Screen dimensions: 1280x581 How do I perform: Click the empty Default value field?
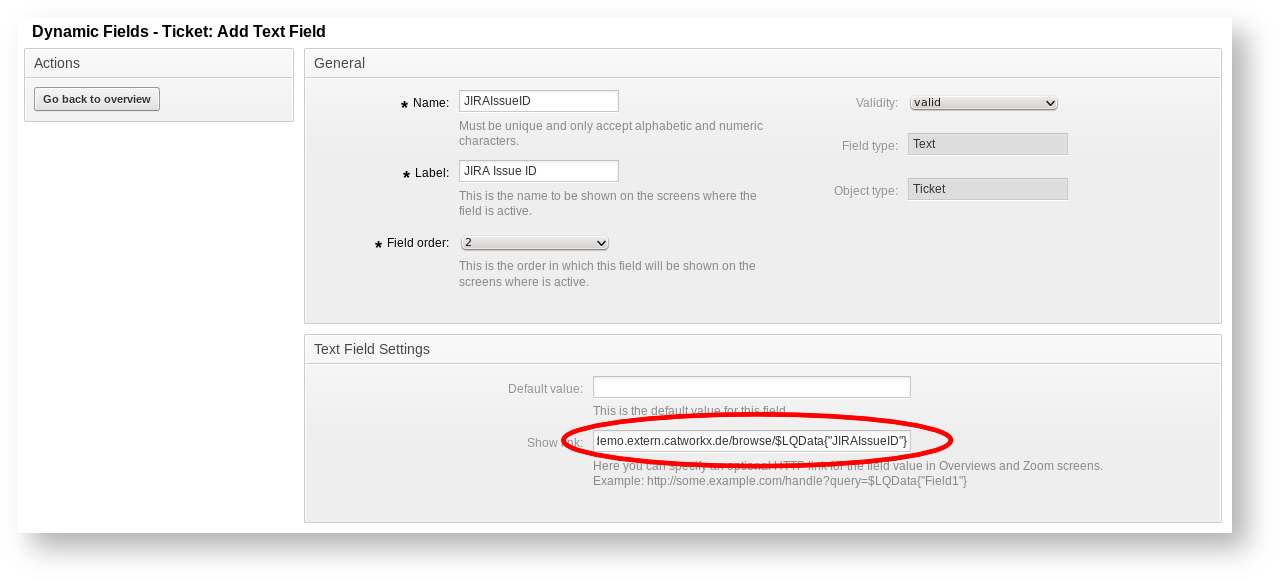coord(751,386)
